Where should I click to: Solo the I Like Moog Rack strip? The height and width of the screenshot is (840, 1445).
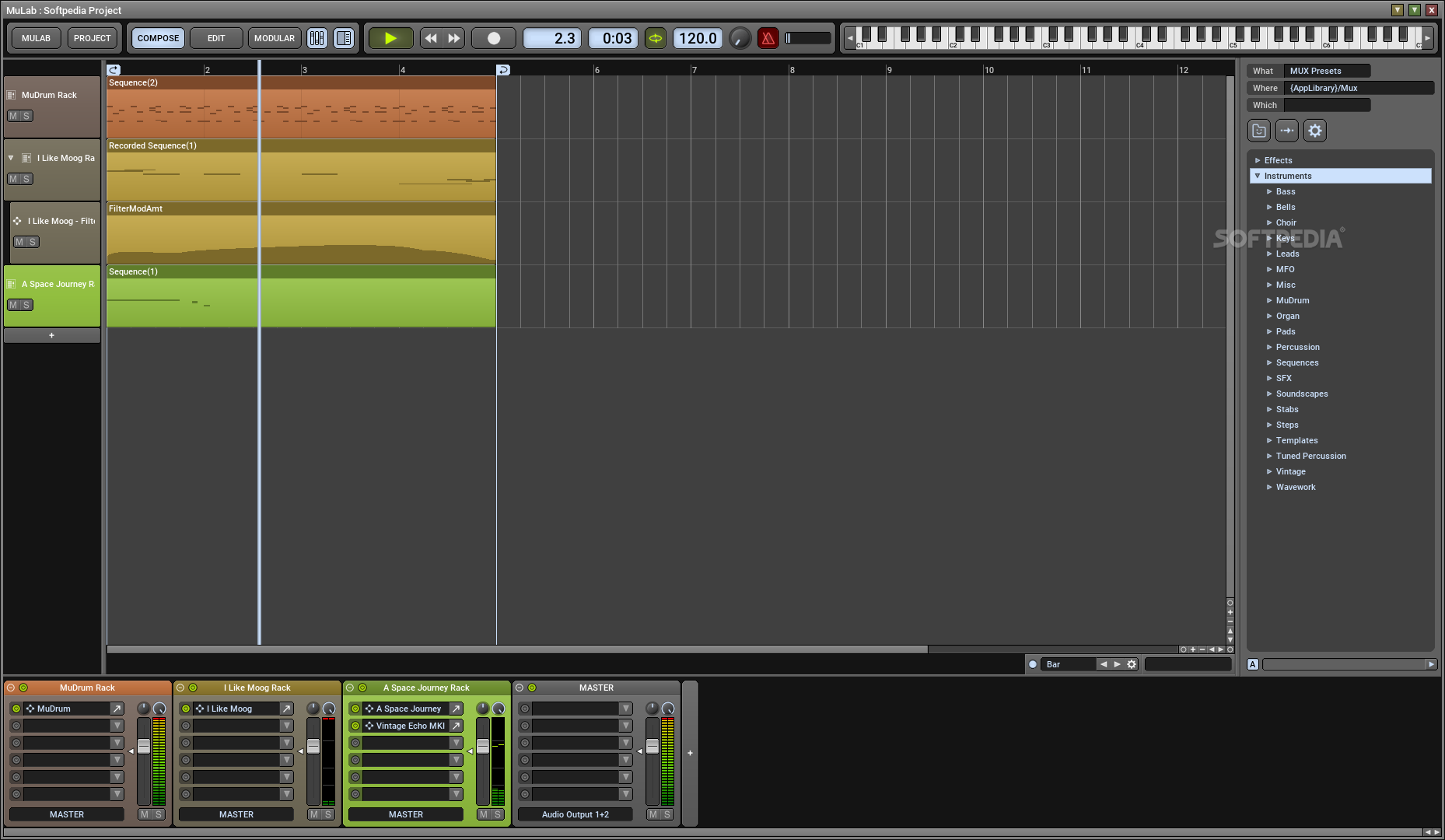click(x=328, y=814)
